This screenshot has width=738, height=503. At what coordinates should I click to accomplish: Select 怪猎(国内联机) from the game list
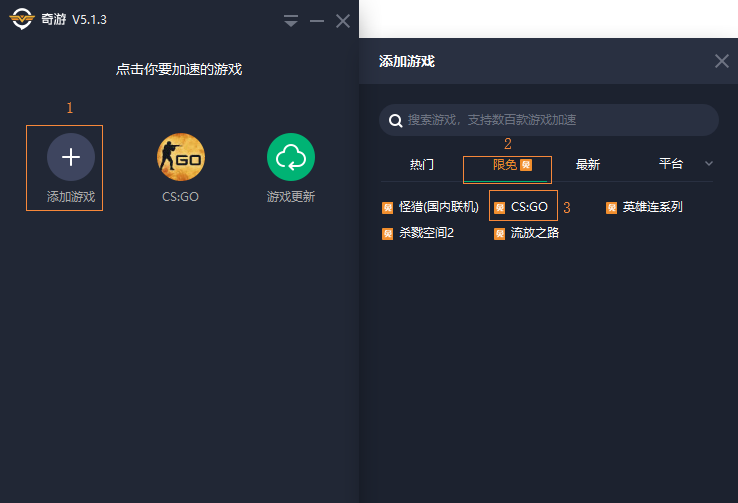[x=430, y=207]
